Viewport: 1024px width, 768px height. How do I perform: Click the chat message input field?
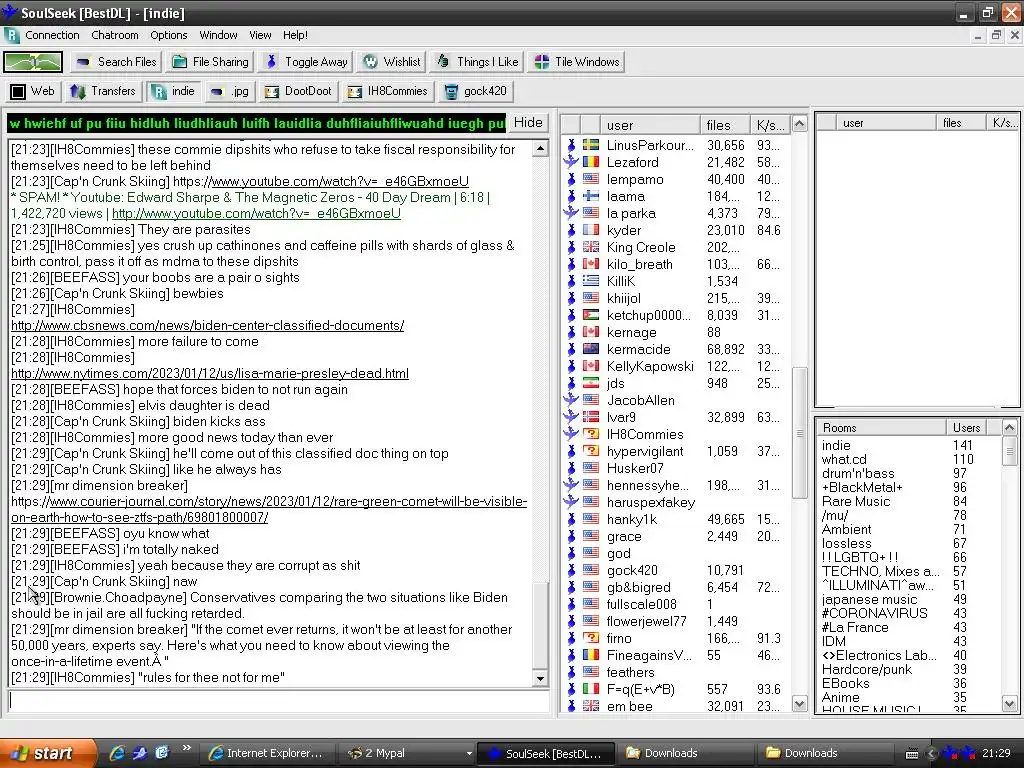coord(278,701)
